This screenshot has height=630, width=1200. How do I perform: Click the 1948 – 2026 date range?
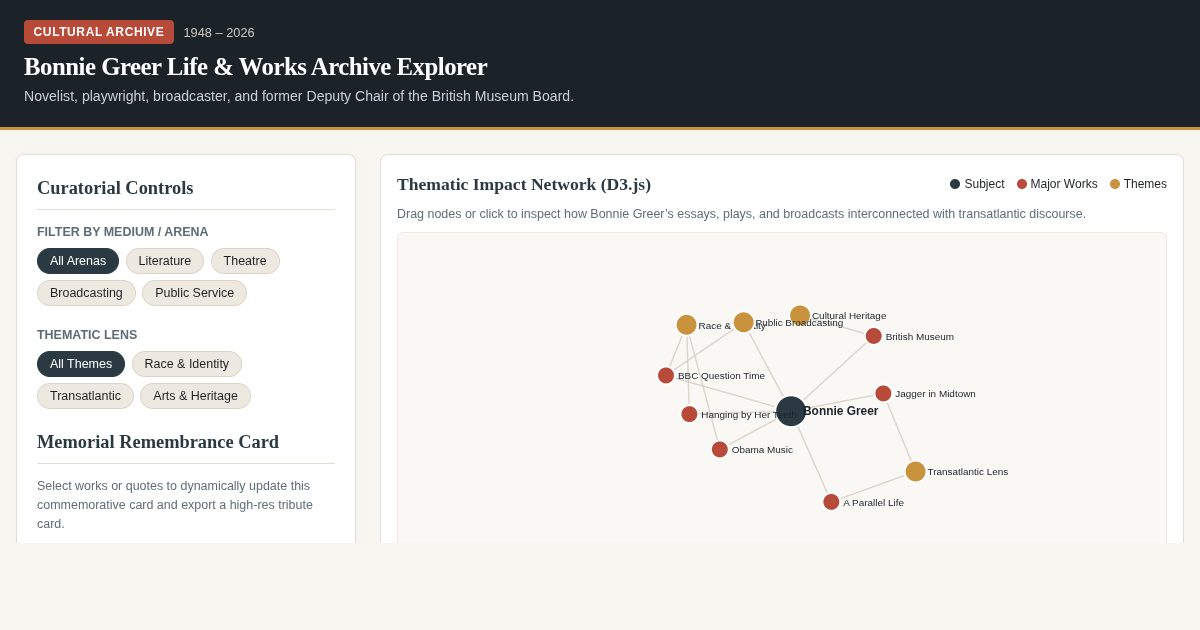[x=219, y=32]
